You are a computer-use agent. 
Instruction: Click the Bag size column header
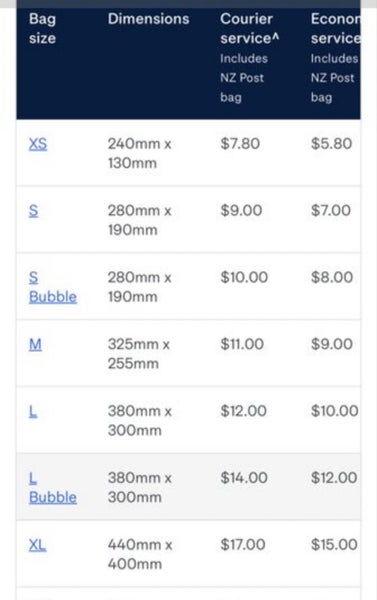pos(42,29)
